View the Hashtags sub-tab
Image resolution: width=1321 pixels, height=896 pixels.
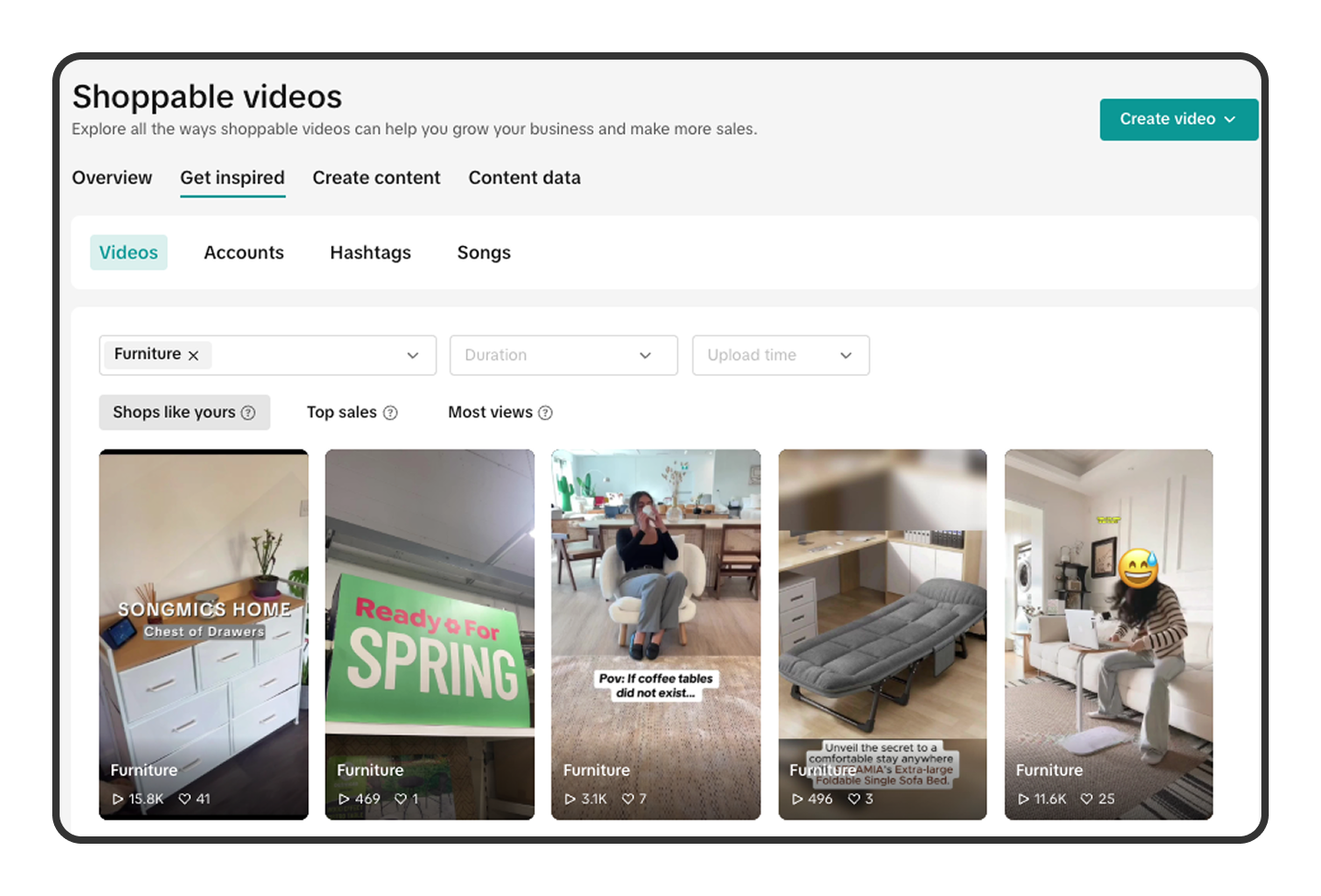[x=371, y=252]
